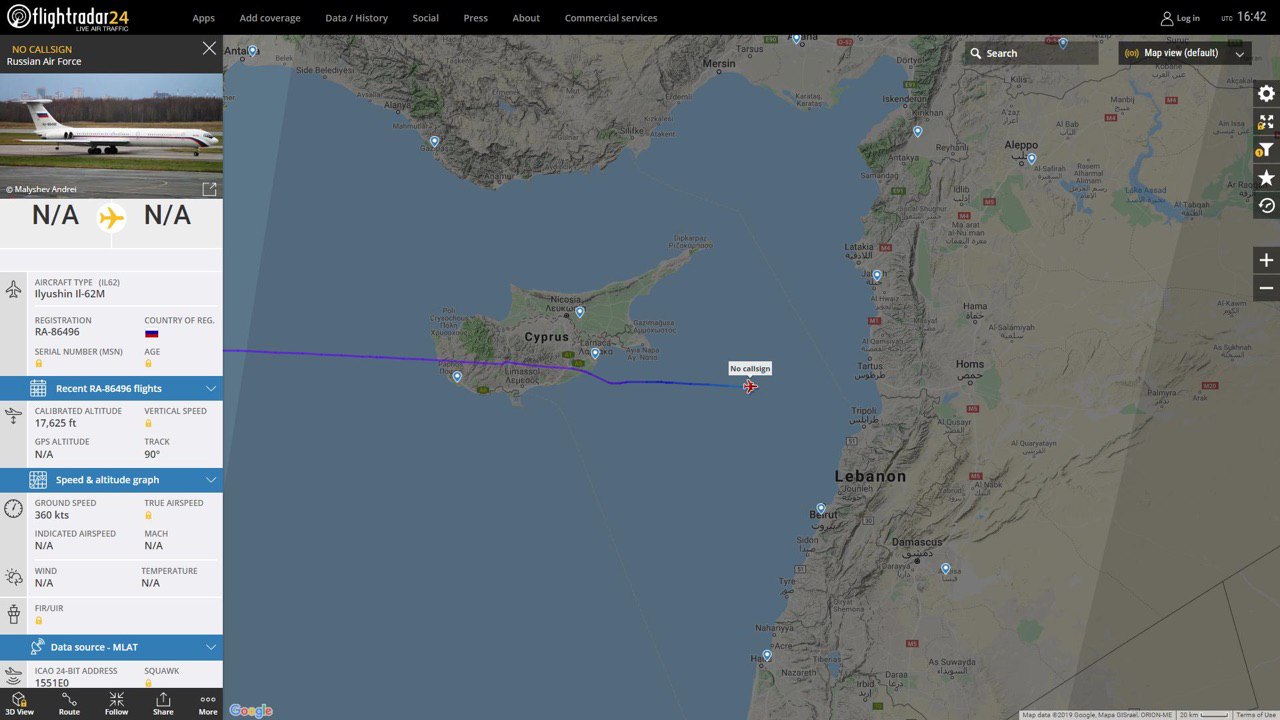The height and width of the screenshot is (720, 1280).
Task: Collapse Data source - MLAT section
Action: (x=111, y=647)
